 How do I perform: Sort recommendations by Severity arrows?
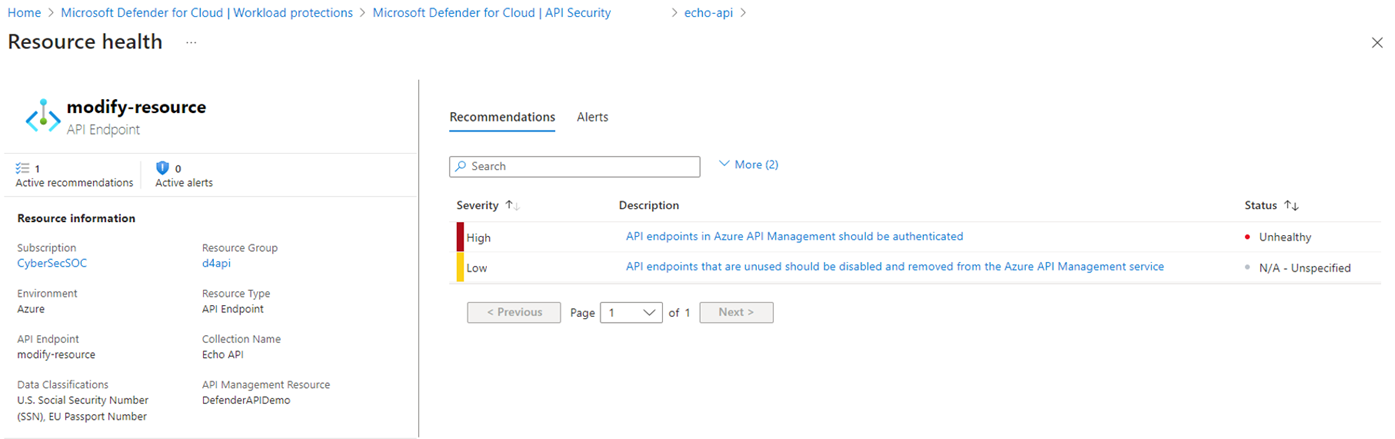click(x=512, y=205)
